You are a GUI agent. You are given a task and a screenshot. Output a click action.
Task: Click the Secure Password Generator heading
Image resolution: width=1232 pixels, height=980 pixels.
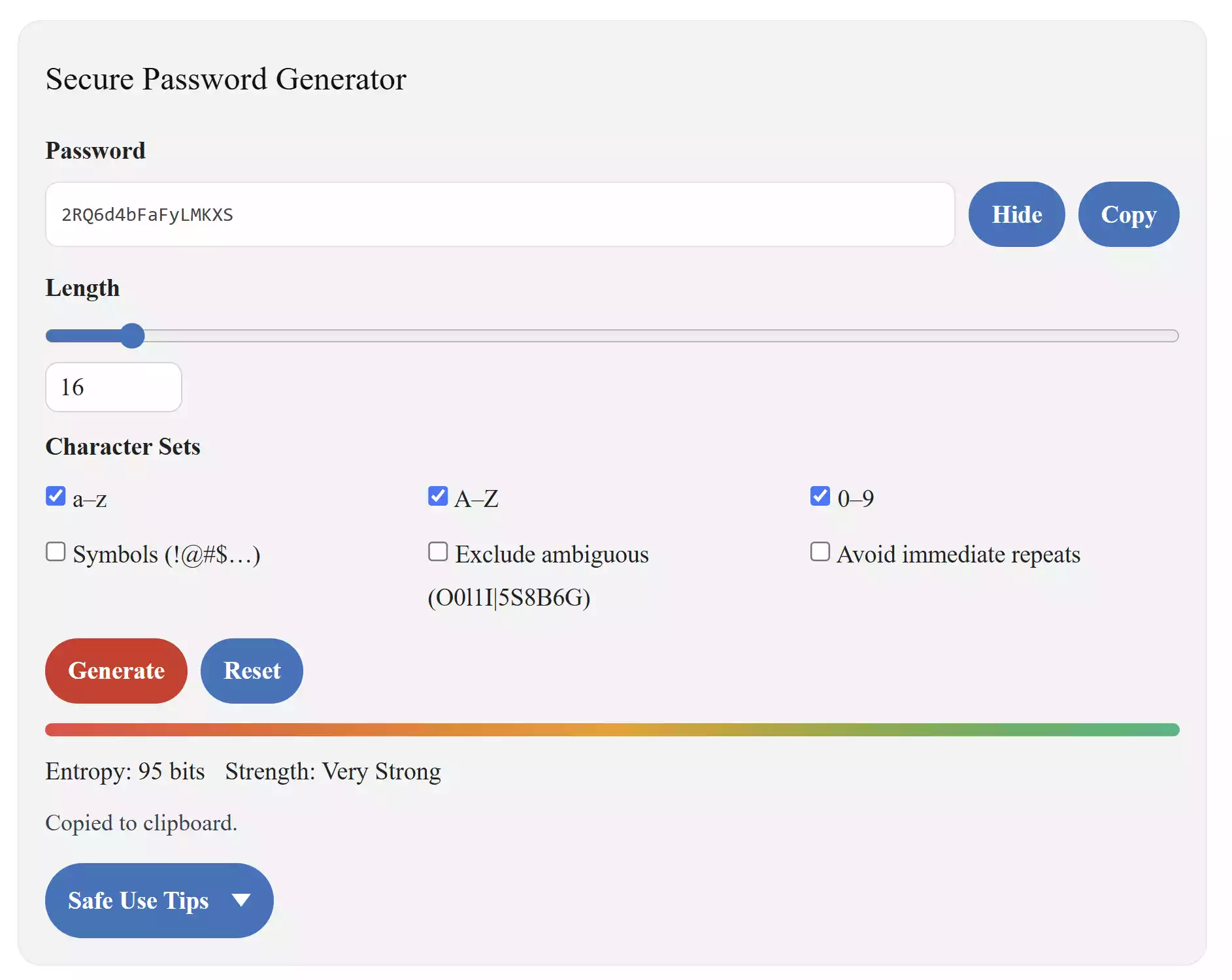tap(225, 78)
